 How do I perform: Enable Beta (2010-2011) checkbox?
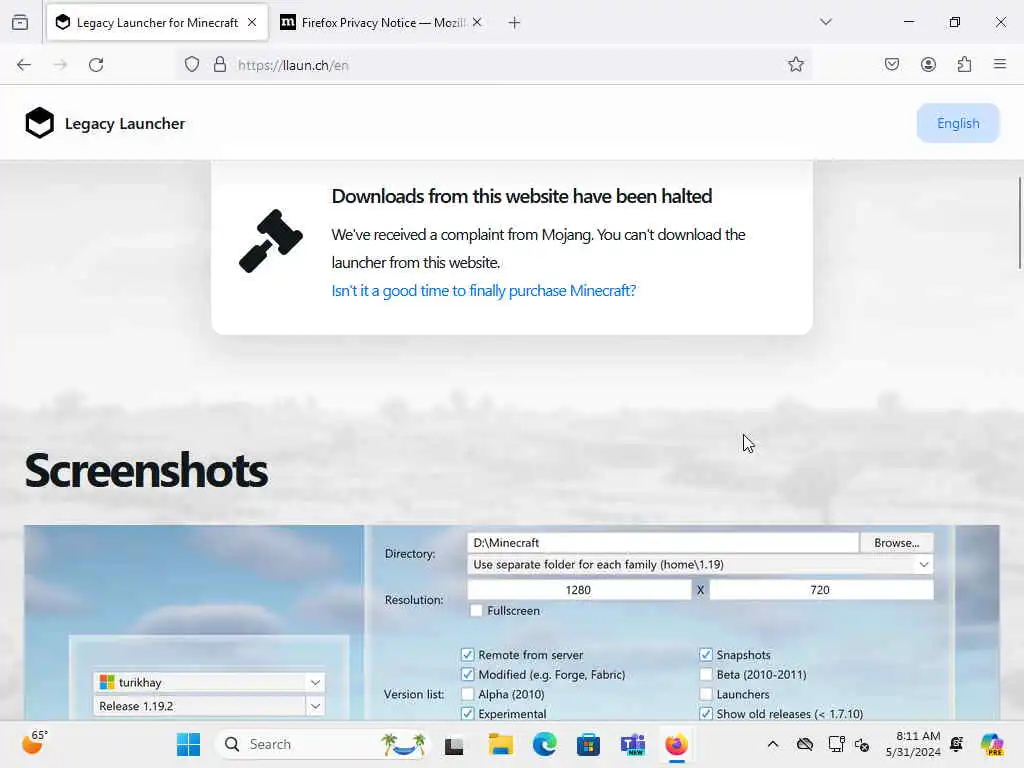point(706,674)
